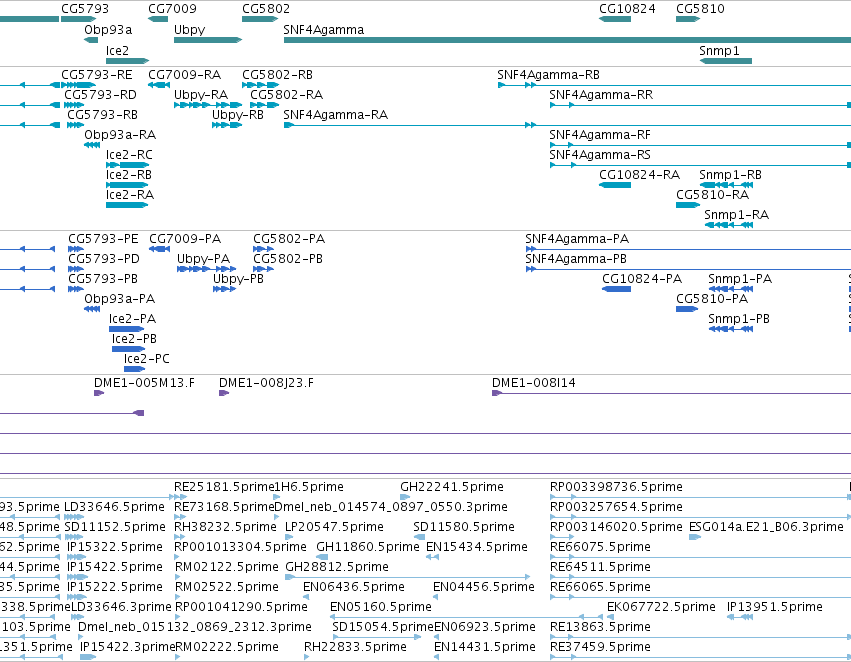Select protein Ice2-PC
The image size is (851, 662).
pyautogui.click(x=147, y=359)
